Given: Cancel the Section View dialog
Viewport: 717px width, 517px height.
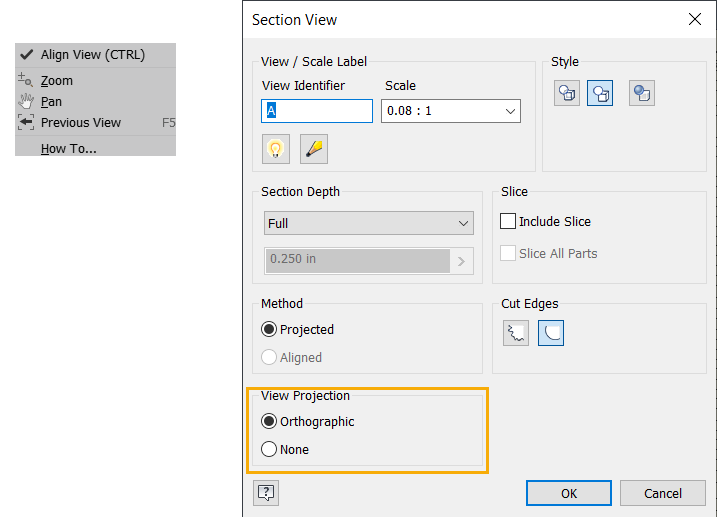Looking at the screenshot, I should [x=662, y=493].
